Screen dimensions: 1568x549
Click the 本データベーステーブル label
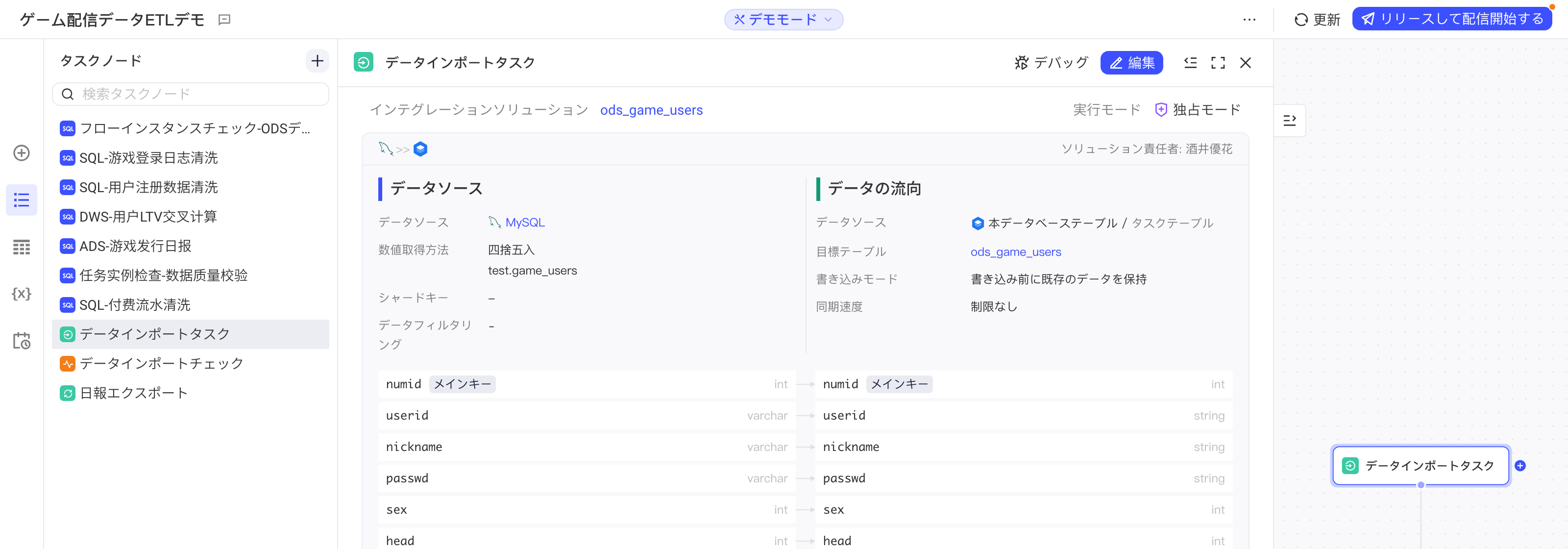1053,224
